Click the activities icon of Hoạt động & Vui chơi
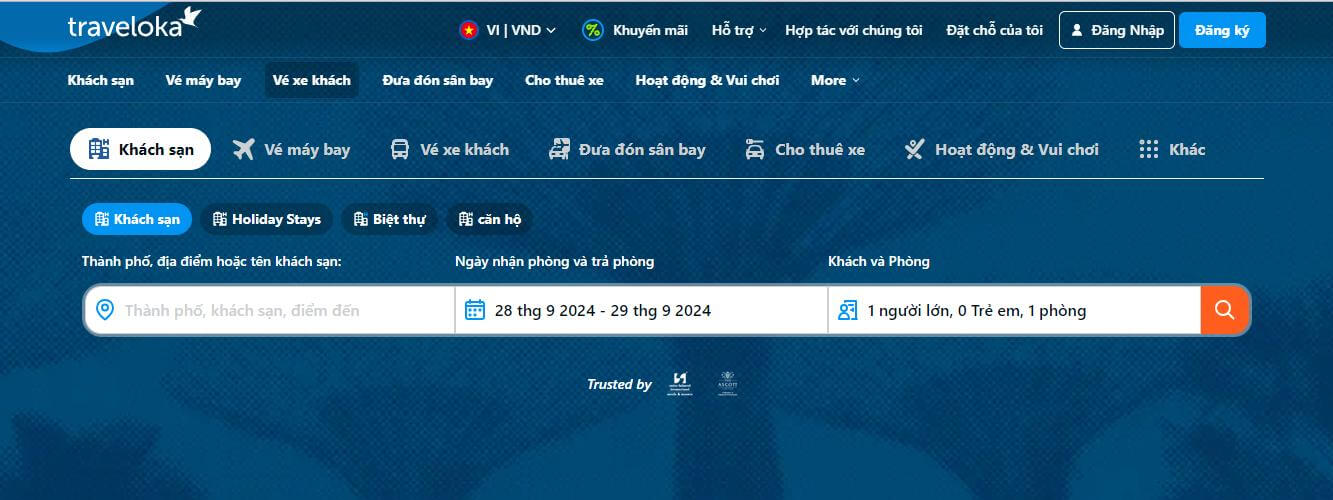Viewport: 1333px width, 500px height. coord(914,149)
